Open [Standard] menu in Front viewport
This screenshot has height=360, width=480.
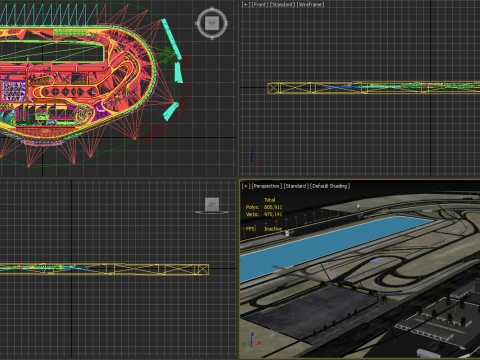pos(282,4)
